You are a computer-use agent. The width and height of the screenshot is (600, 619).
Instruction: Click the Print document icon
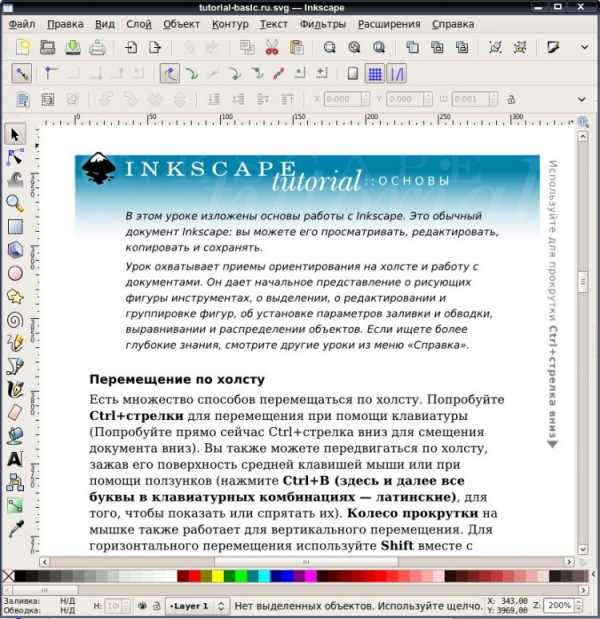97,47
